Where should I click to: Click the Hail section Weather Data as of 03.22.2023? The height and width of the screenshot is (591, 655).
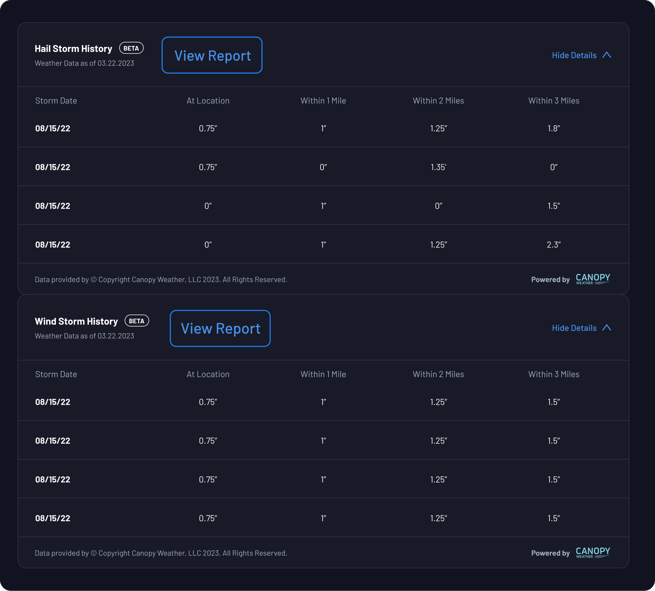click(84, 63)
